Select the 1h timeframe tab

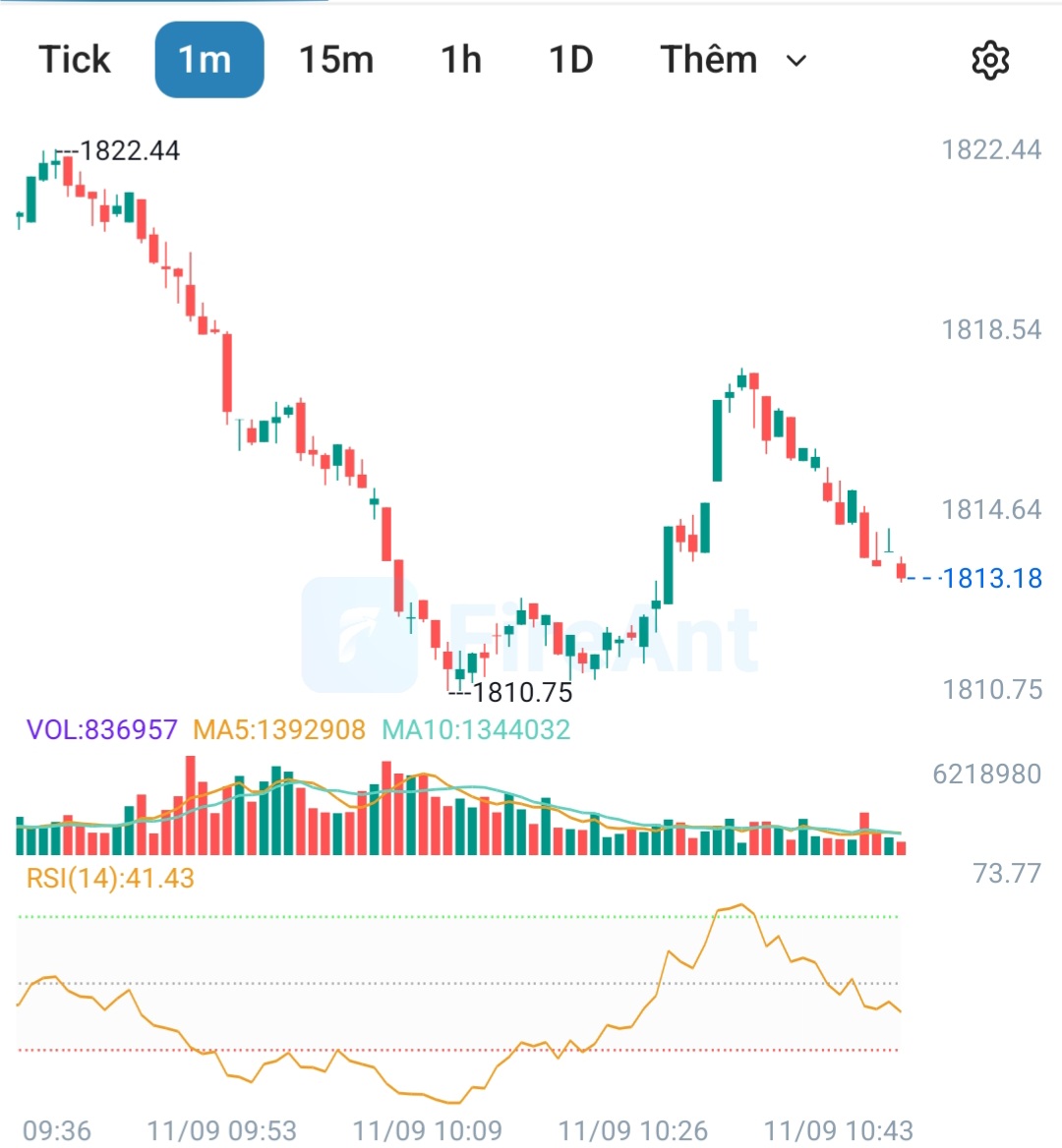pos(461,59)
